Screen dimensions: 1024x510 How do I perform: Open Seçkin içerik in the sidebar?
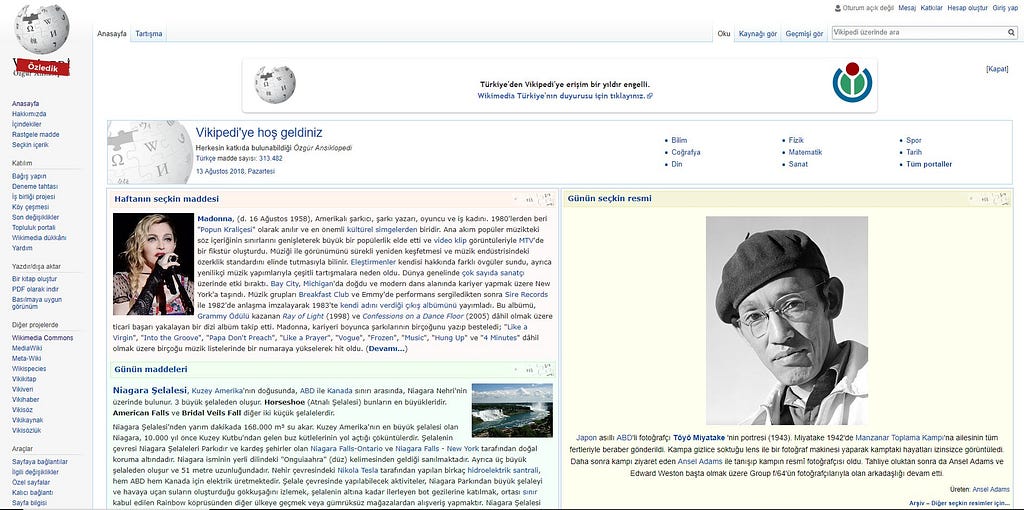[x=30, y=145]
